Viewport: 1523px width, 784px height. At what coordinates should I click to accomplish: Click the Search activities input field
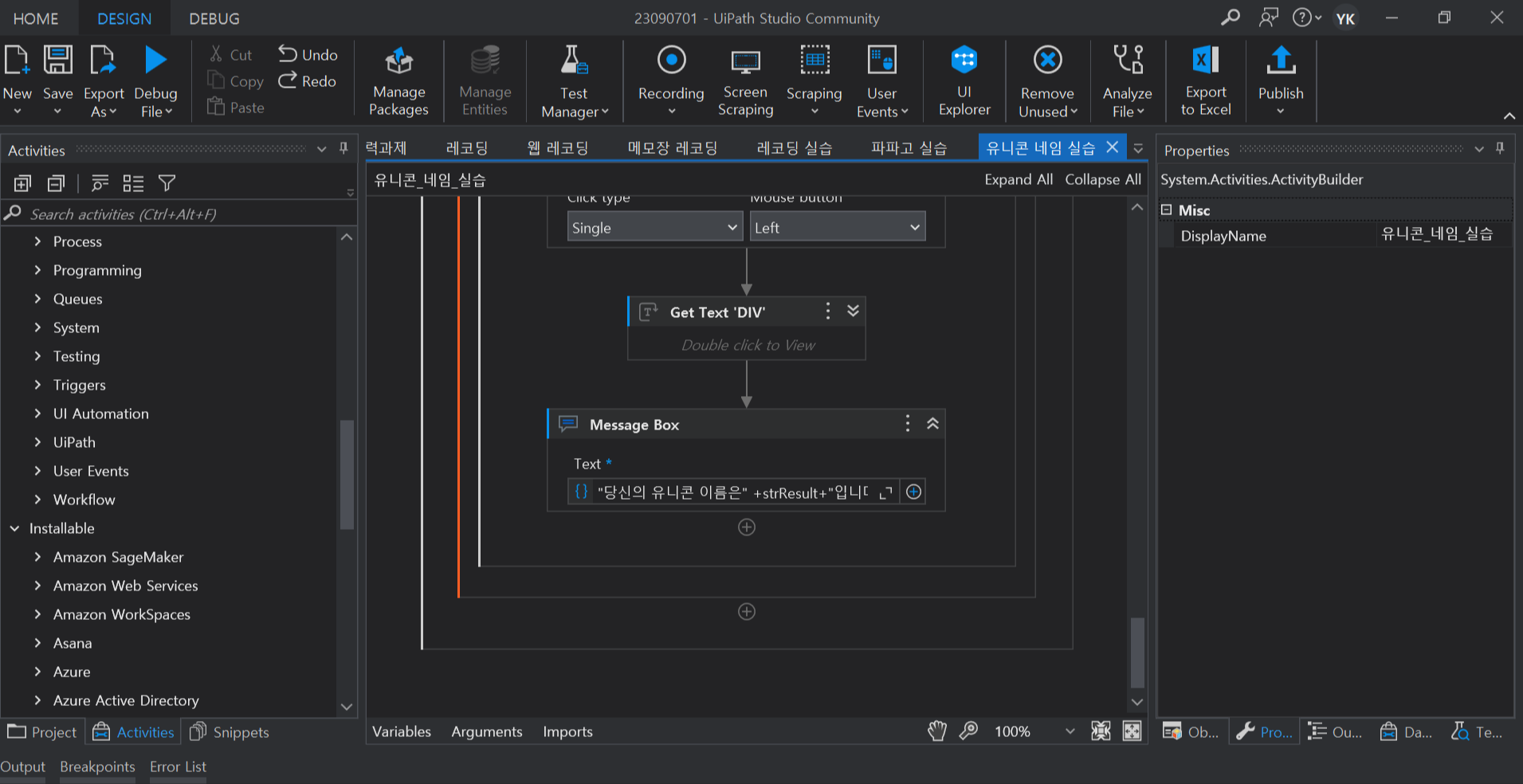[179, 214]
